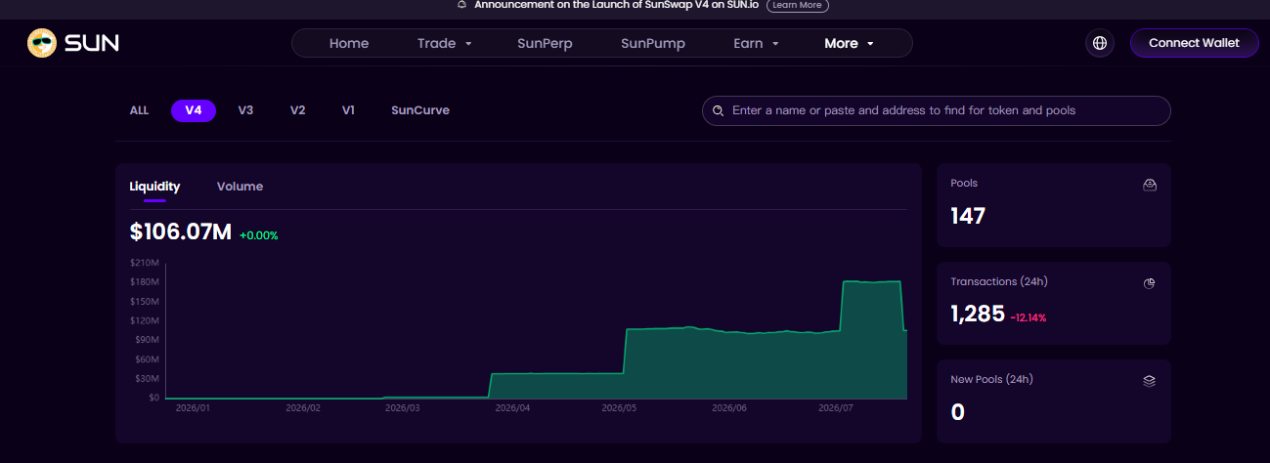This screenshot has height=463, width=1270.
Task: Switch to the Volume chart tab
Action: coord(240,187)
